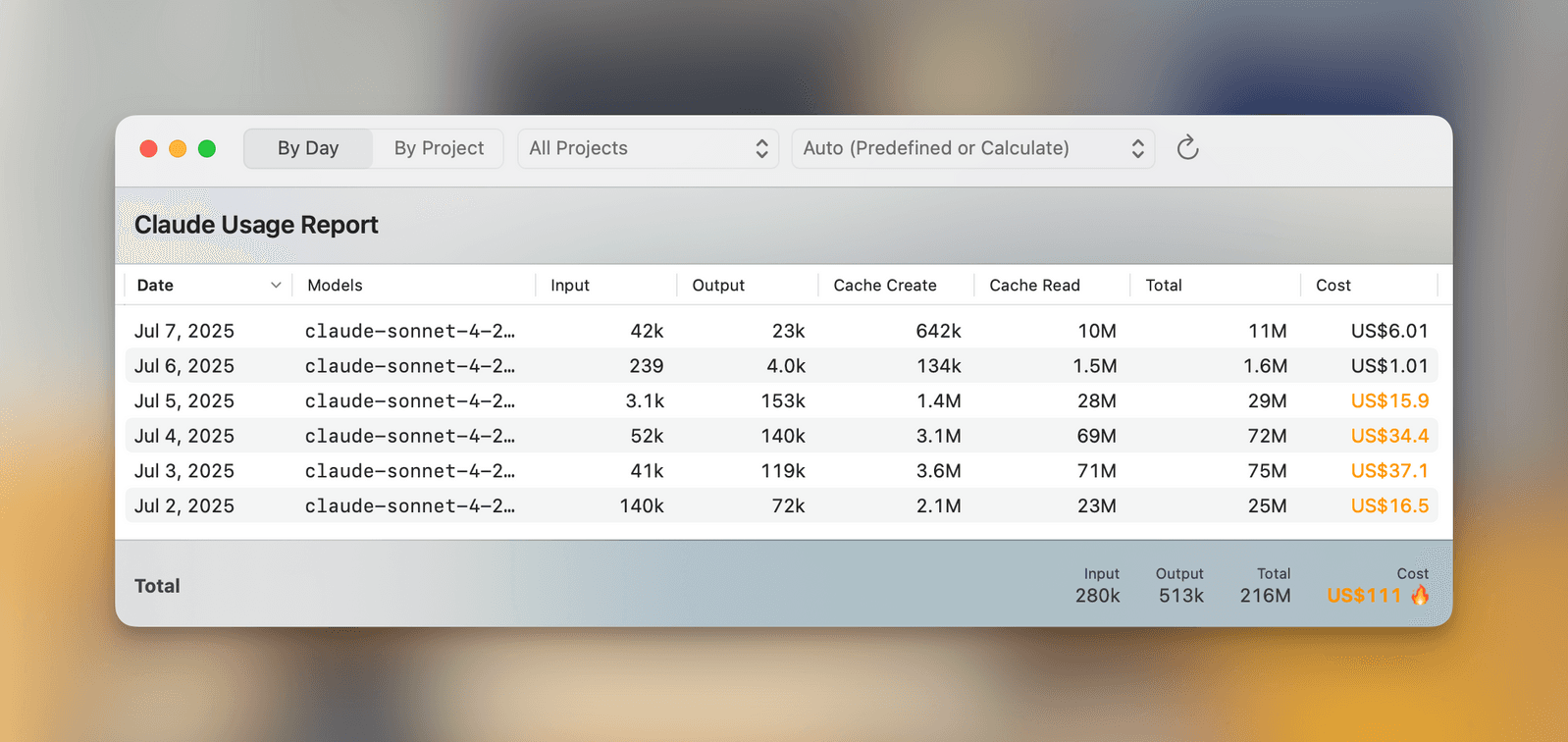Screen dimensions: 1568x742
Task: Sort by Output column header
Action: 718,286
